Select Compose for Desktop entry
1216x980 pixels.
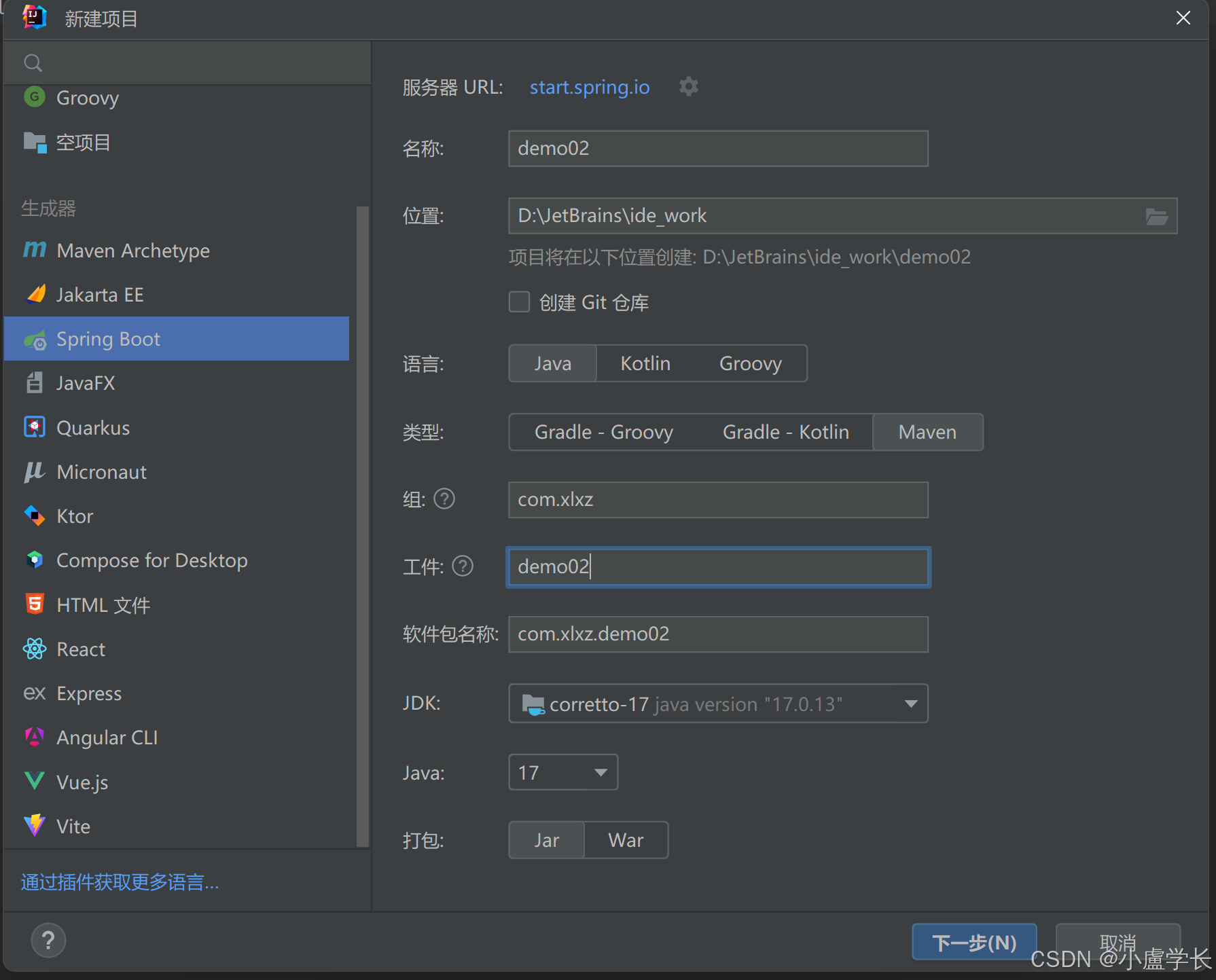(x=177, y=560)
